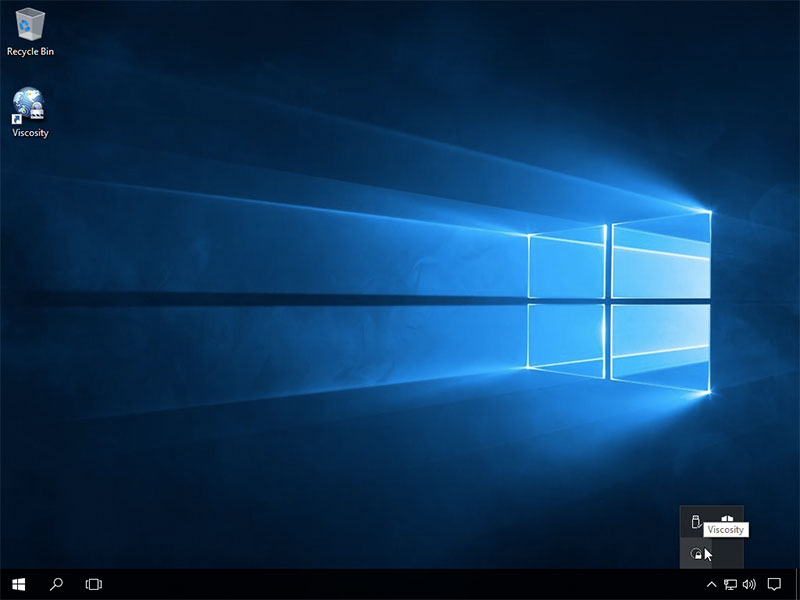Screen dimensions: 800x600
Task: Open the network status tray icon
Action: [730, 585]
